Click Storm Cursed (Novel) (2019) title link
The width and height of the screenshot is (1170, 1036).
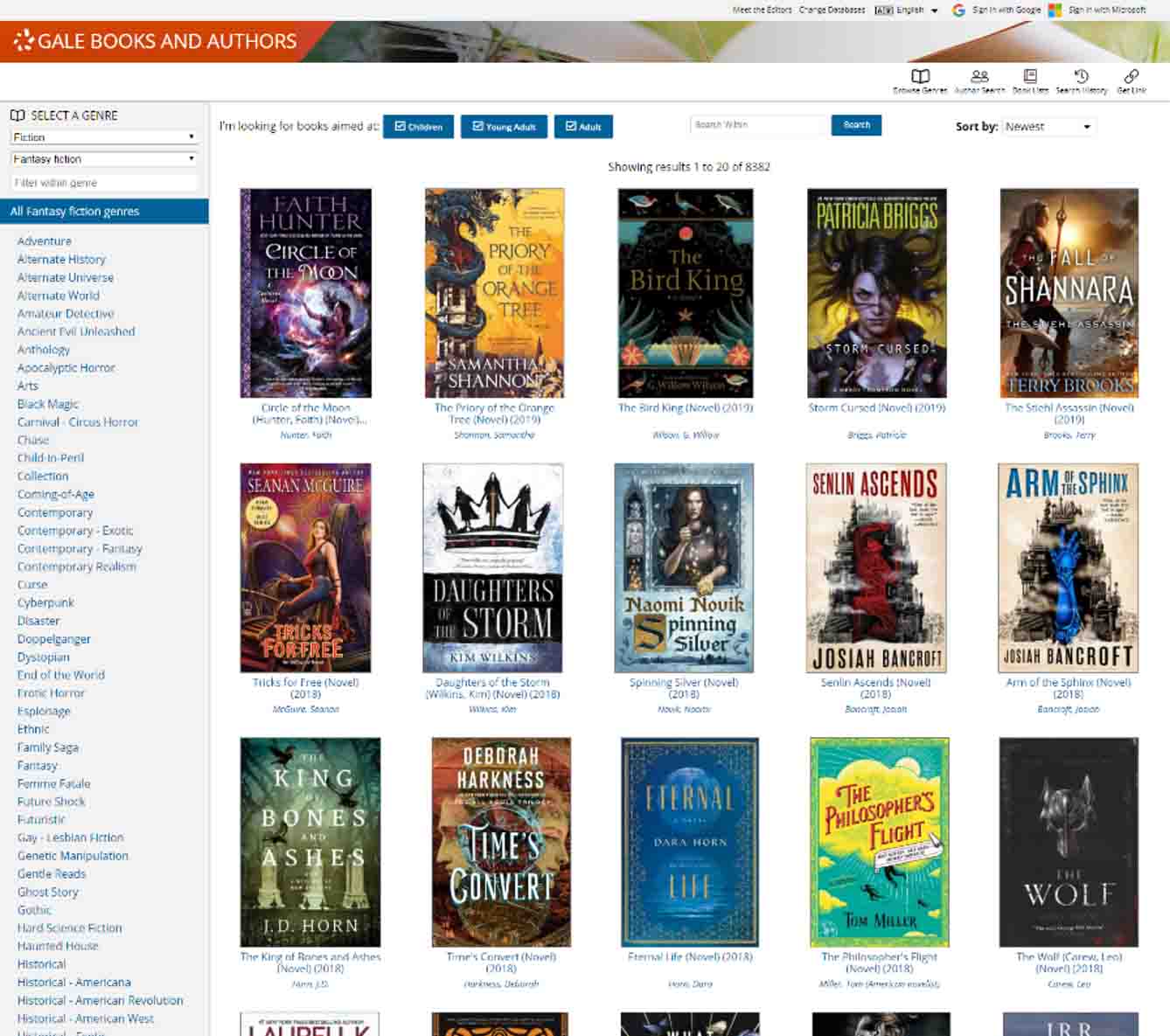[x=876, y=407]
